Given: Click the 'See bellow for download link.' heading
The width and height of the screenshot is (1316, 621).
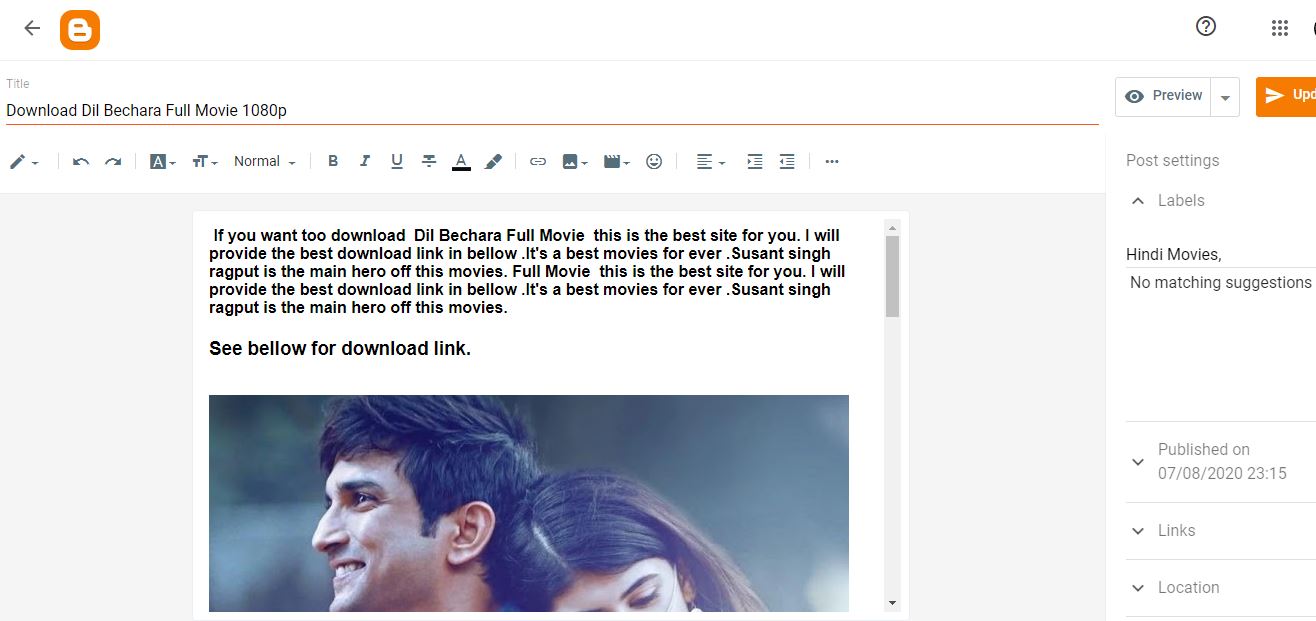Looking at the screenshot, I should point(340,349).
